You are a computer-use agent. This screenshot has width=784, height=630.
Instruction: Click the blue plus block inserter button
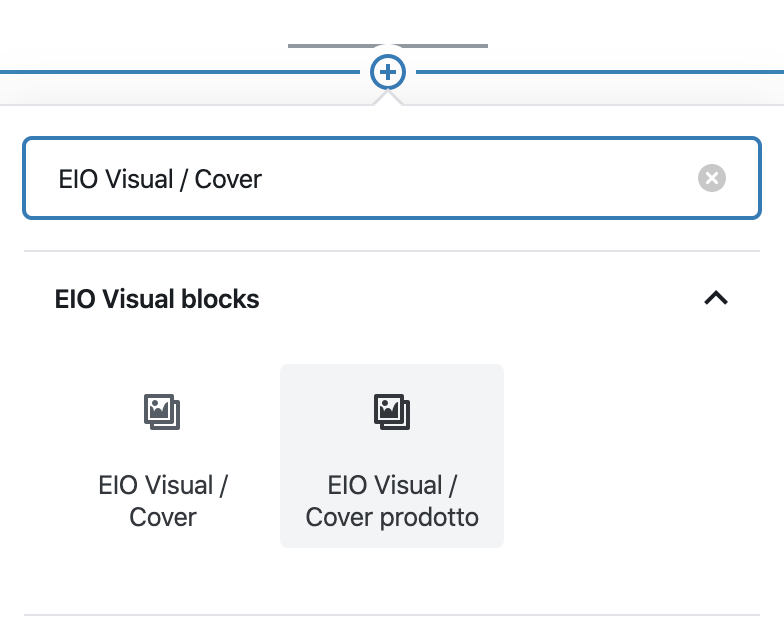(388, 72)
